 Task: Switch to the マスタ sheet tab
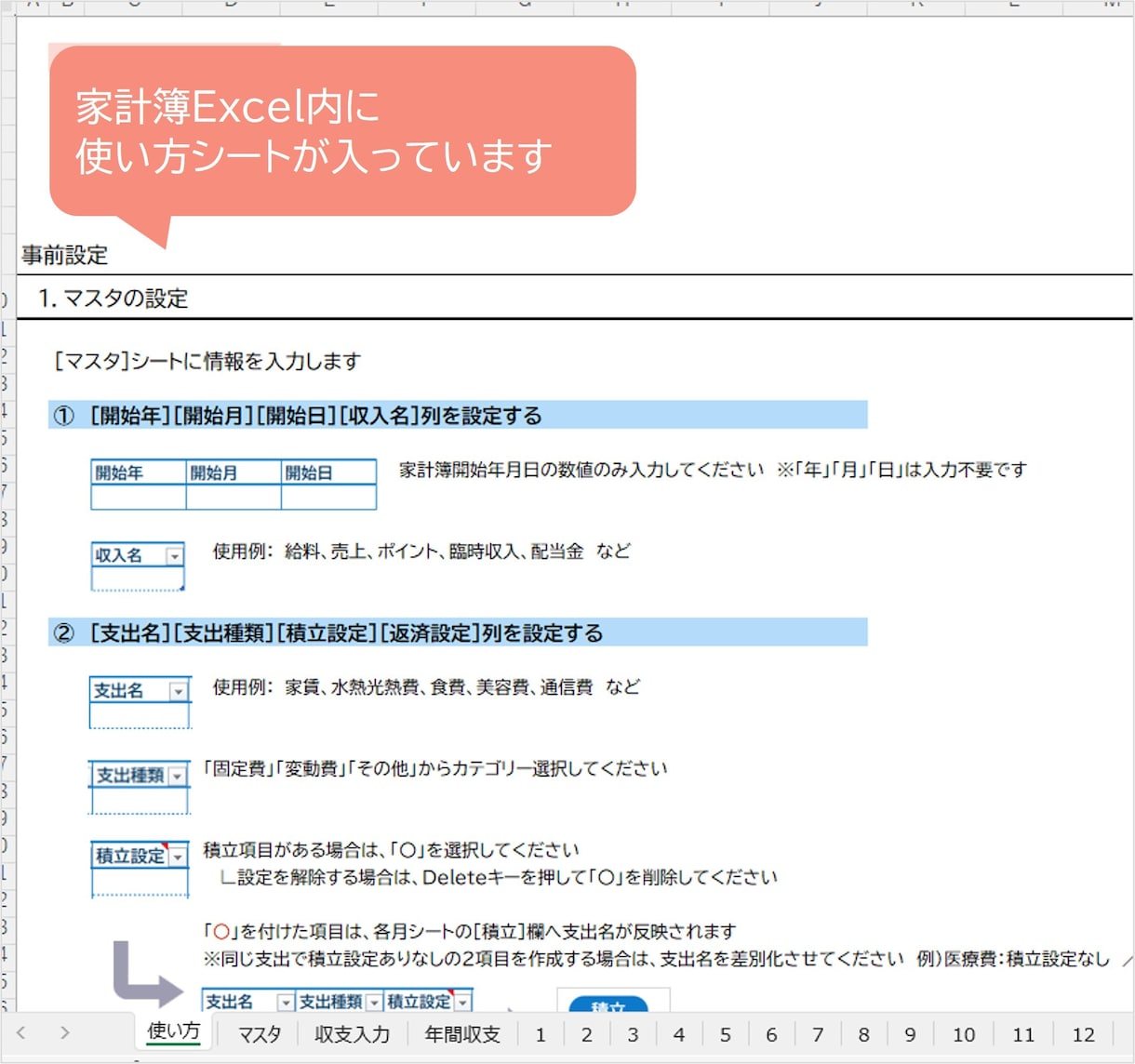[x=259, y=1034]
